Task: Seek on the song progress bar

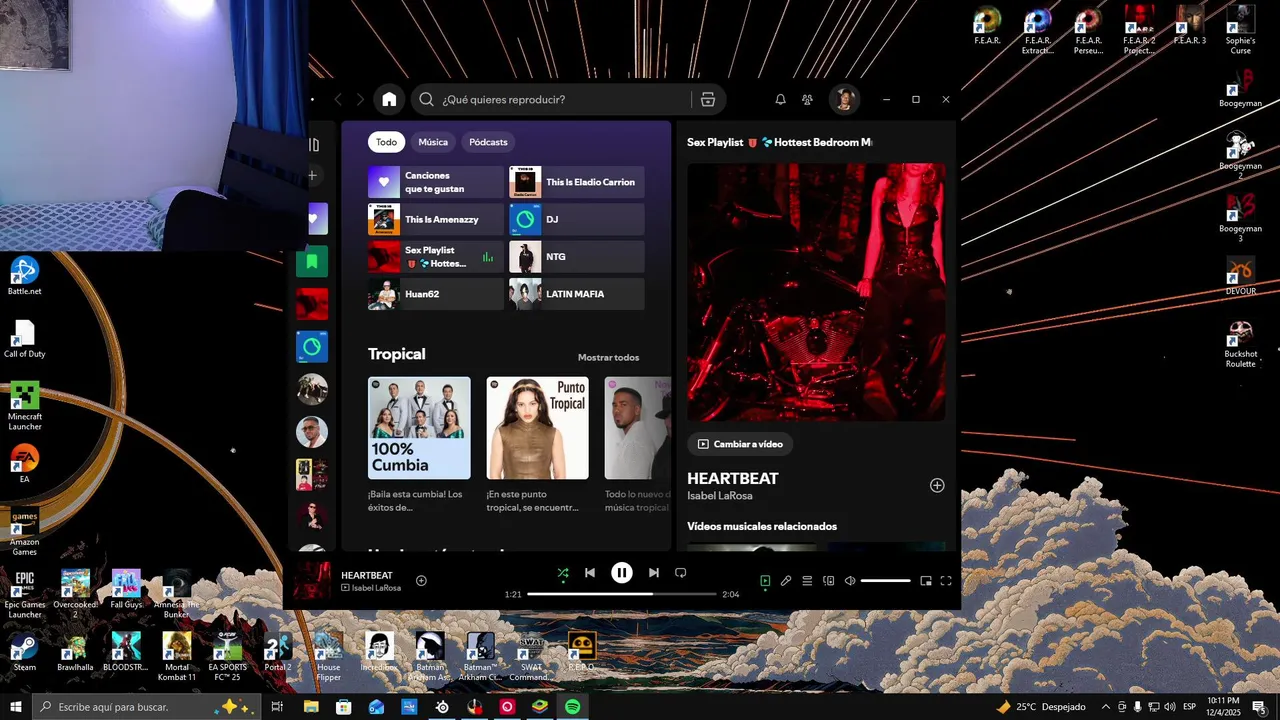Action: tap(622, 594)
